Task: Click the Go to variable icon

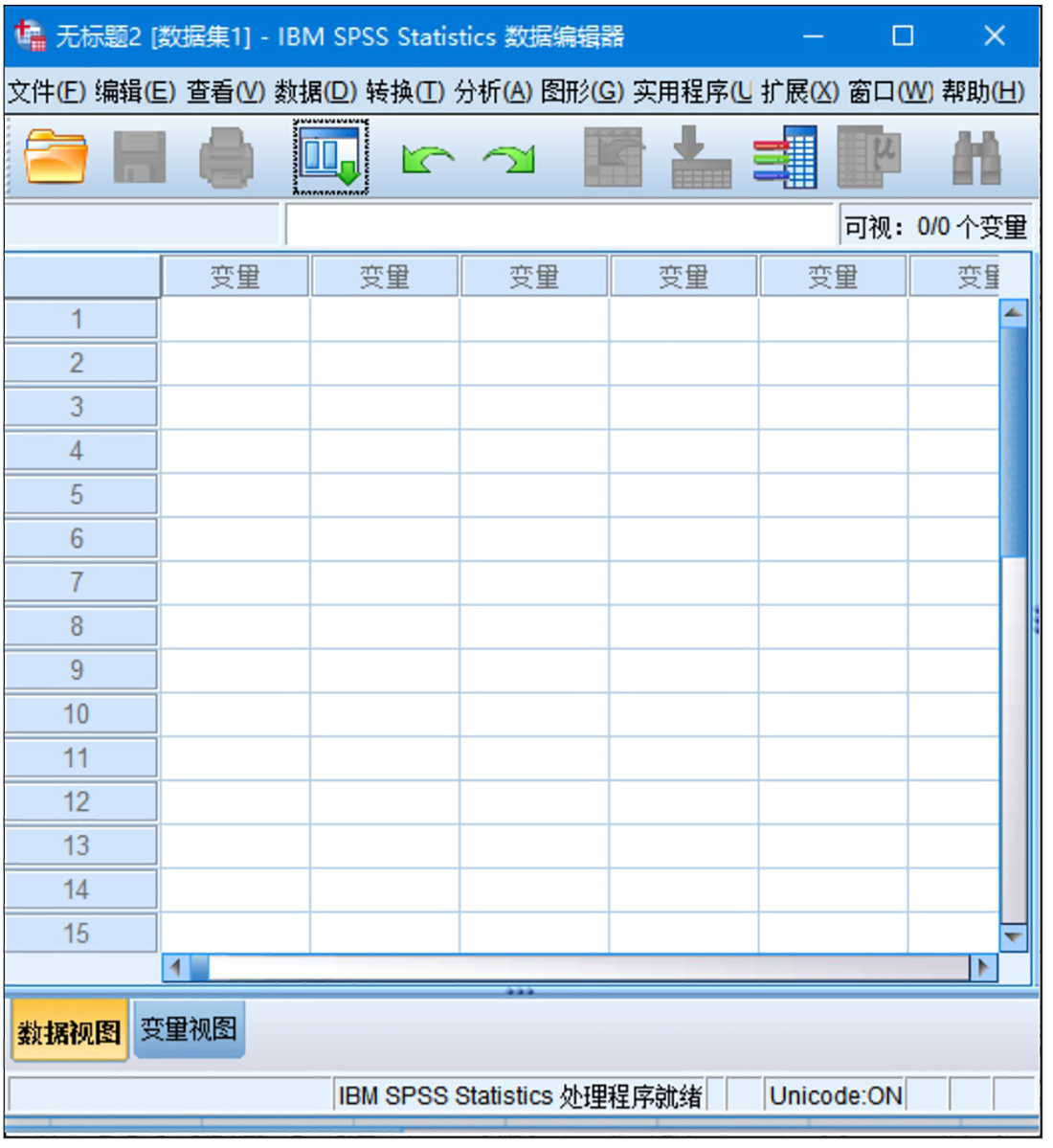Action: 701,158
